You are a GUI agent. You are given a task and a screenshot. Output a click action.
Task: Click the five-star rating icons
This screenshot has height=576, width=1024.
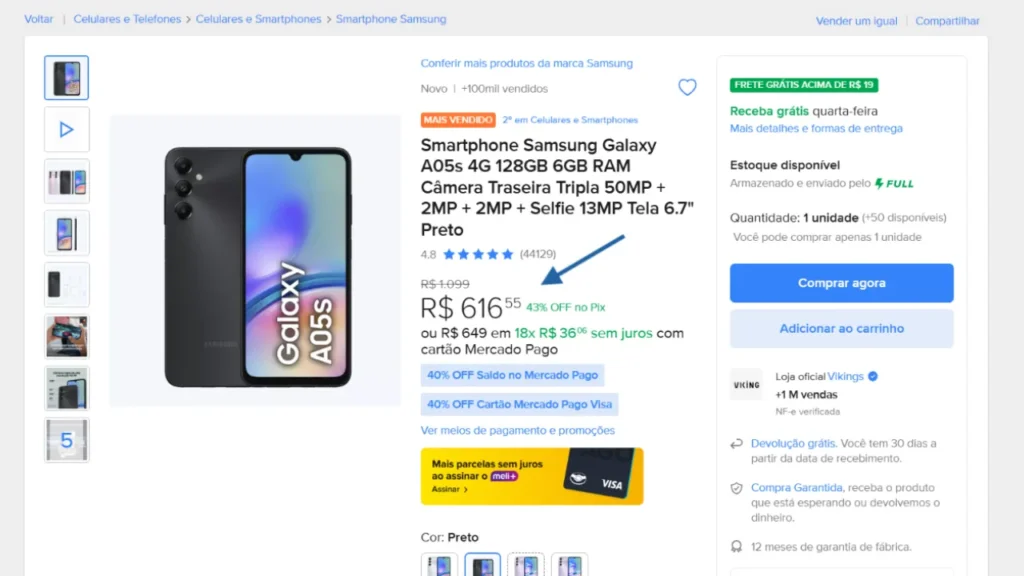(478, 254)
